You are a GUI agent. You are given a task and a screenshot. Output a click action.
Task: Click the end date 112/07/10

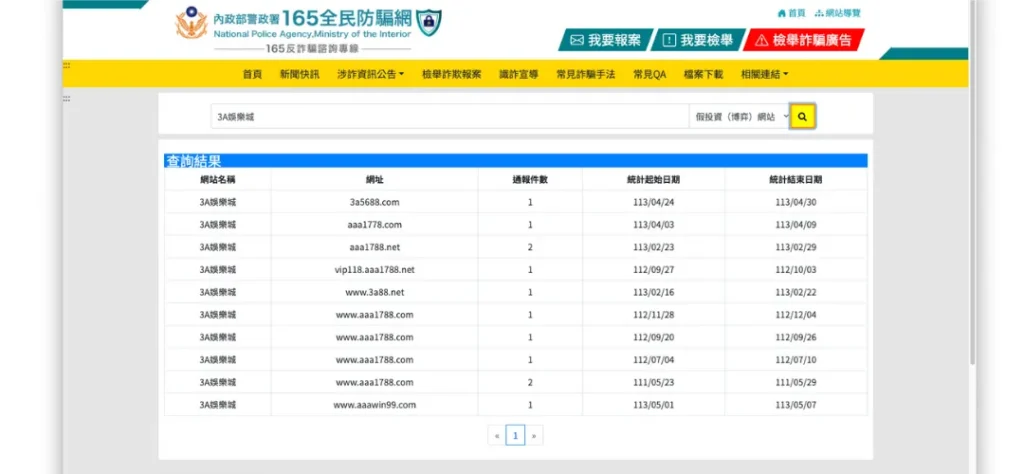click(795, 360)
